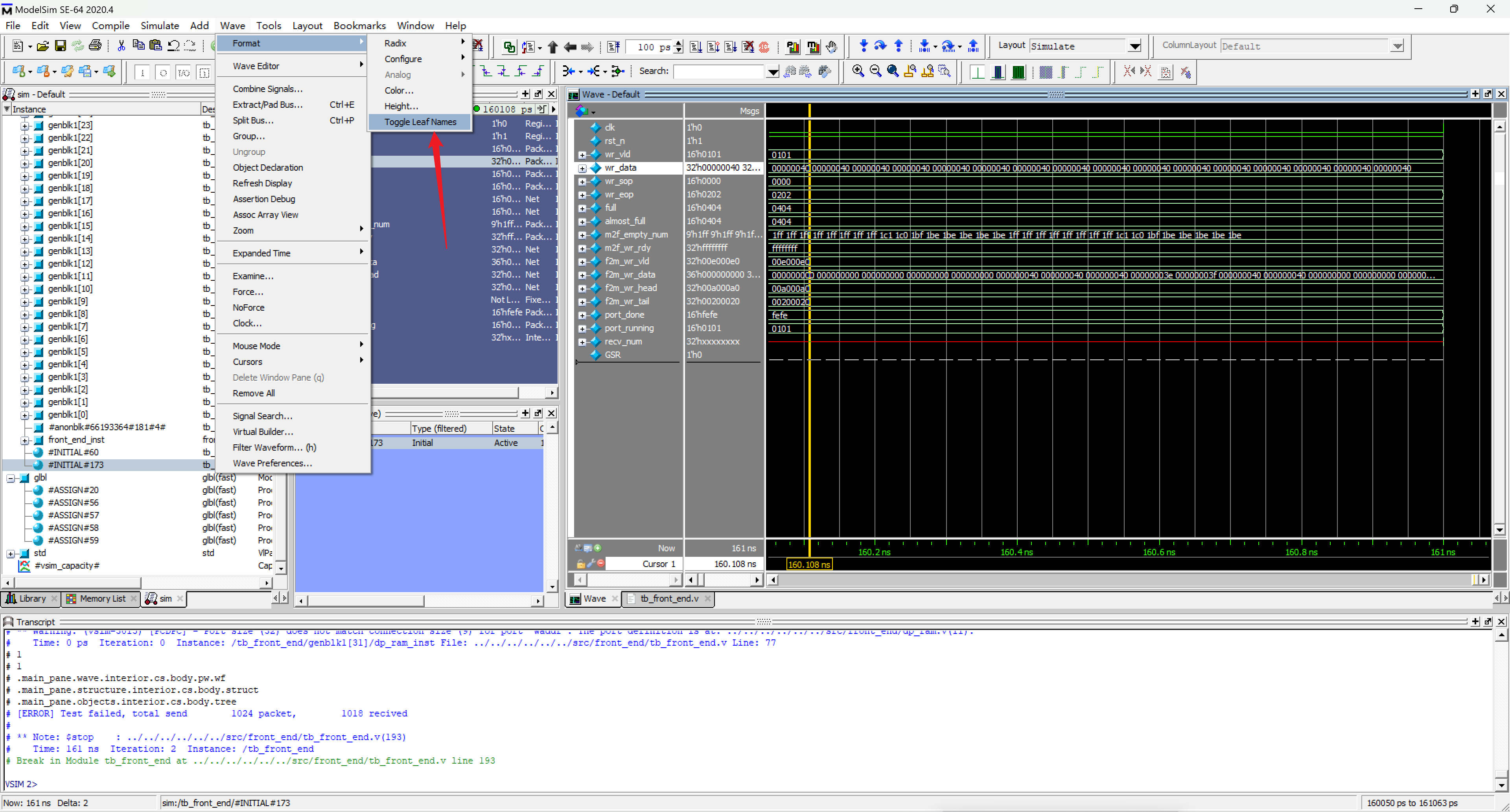Select Toggle Leaf Names menu entry
Image resolution: width=1510 pixels, height=812 pixels.
click(x=420, y=122)
